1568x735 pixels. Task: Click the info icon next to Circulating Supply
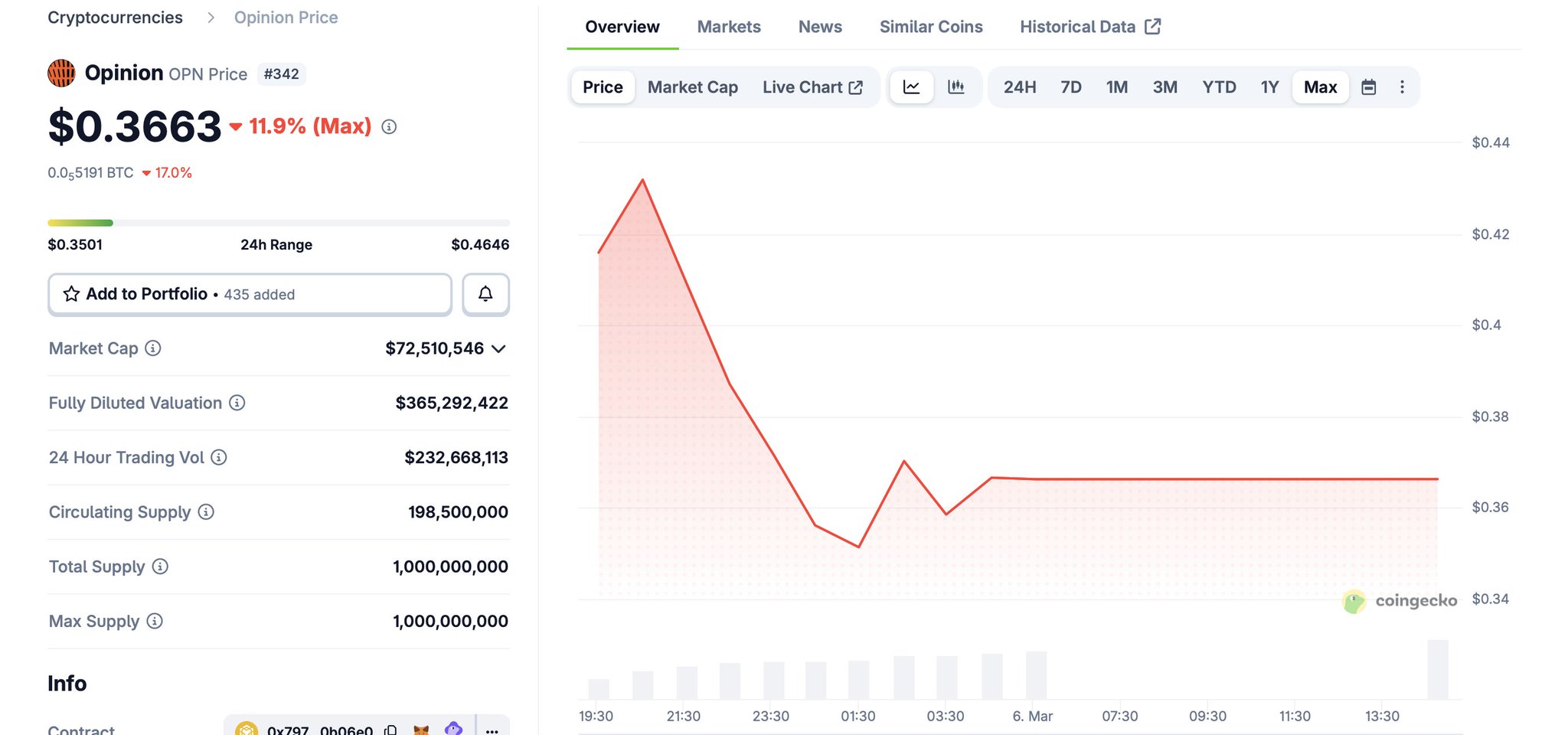coord(206,511)
